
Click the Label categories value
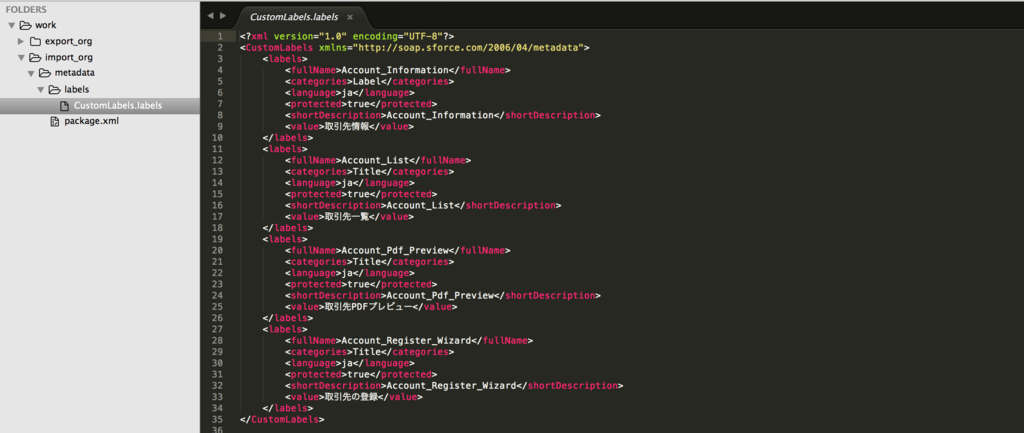368,82
